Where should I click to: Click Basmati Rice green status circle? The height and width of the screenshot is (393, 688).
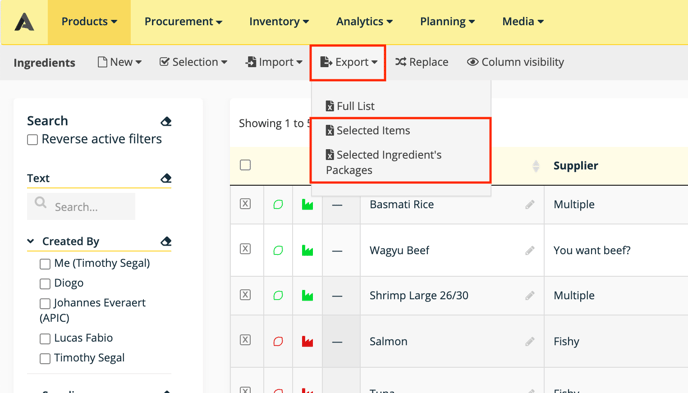(x=278, y=205)
